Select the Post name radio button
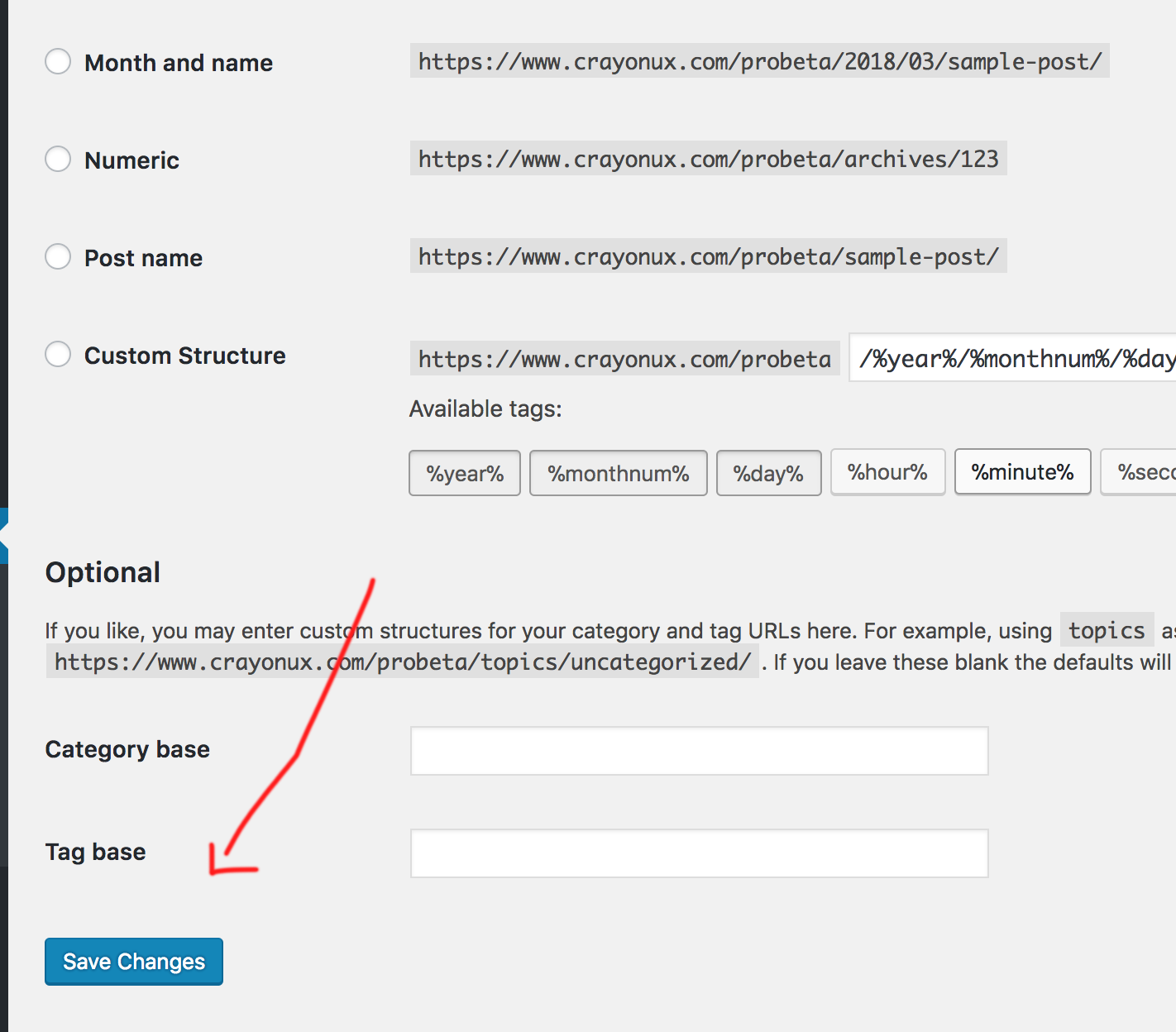 tap(58, 256)
